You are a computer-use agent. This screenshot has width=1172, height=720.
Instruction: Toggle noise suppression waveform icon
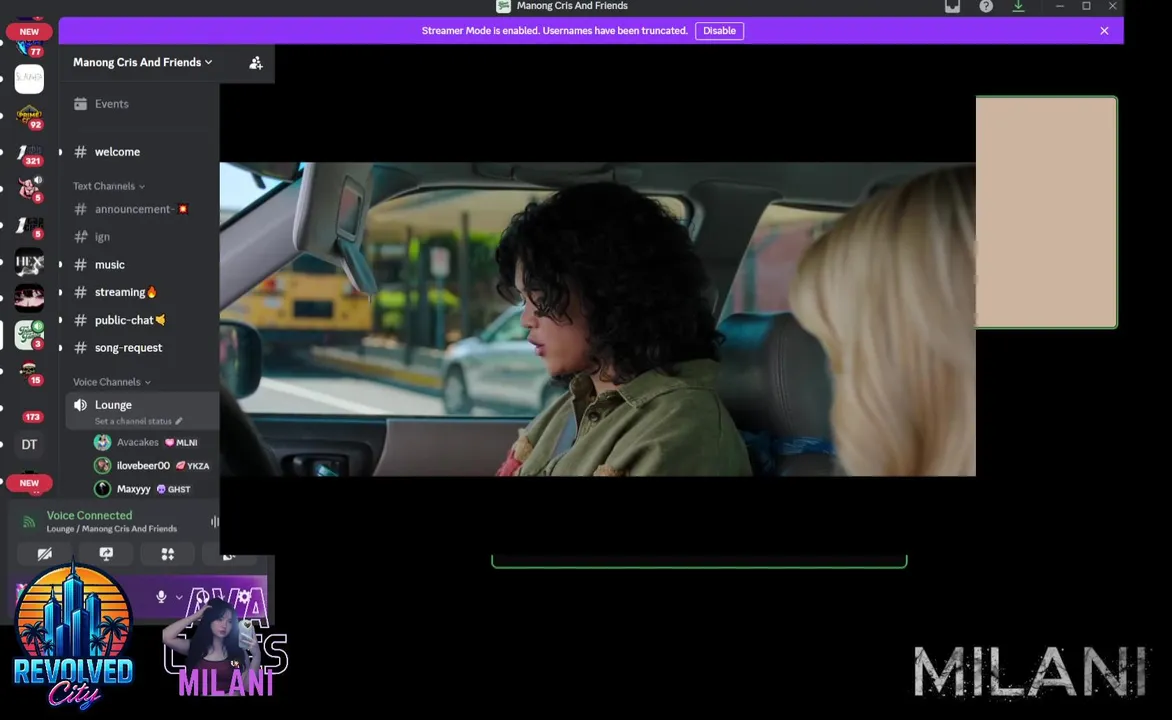215,522
